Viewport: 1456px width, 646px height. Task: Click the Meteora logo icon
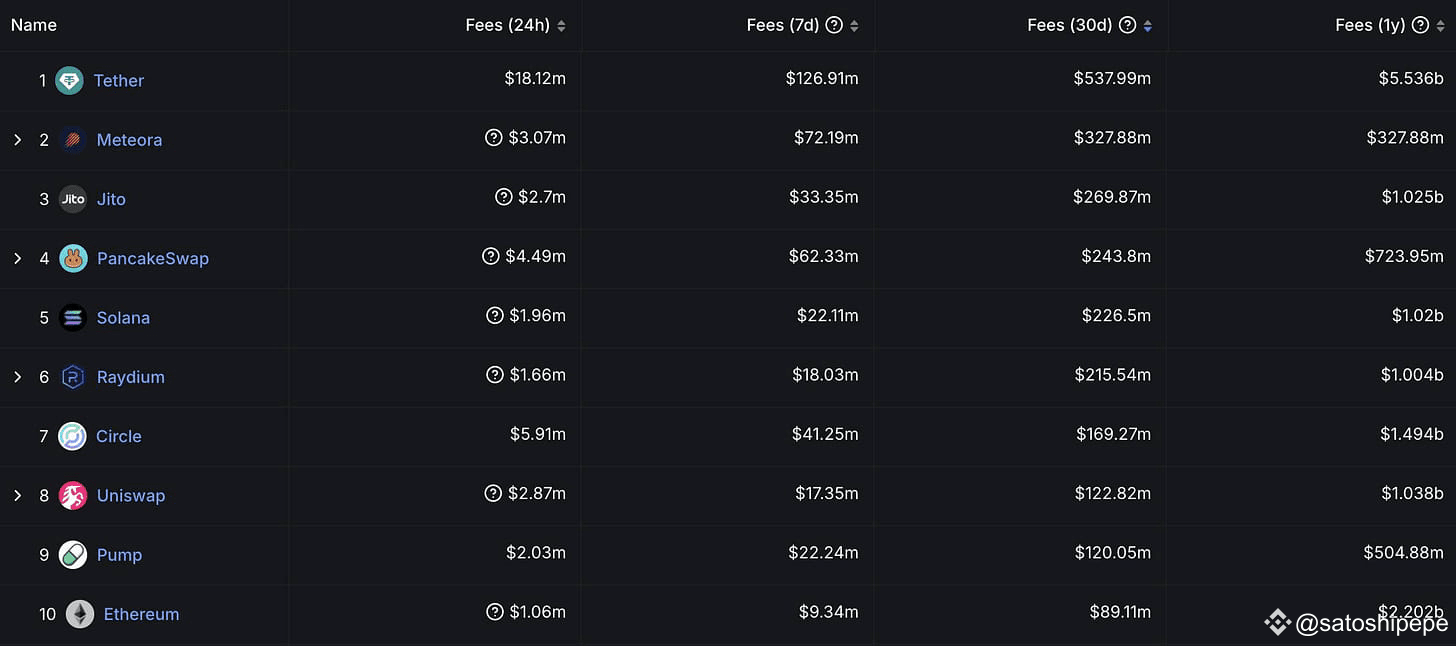click(x=72, y=140)
